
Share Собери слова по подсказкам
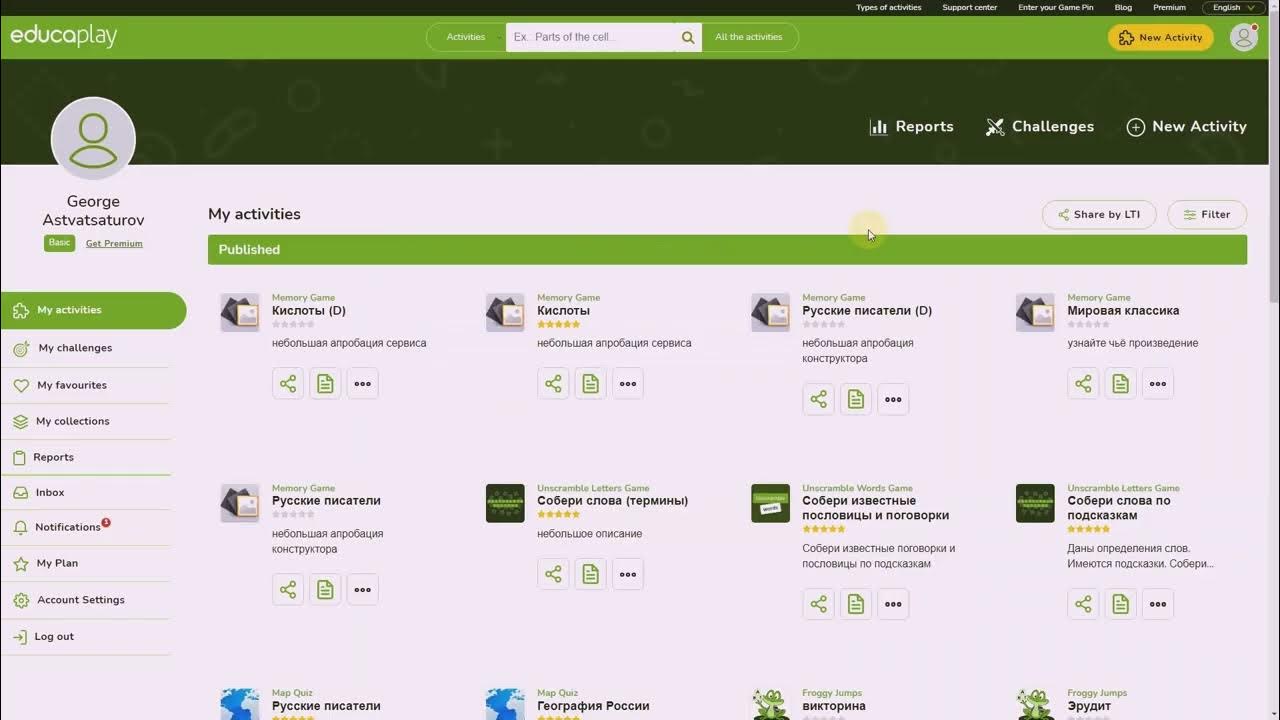pos(1083,604)
